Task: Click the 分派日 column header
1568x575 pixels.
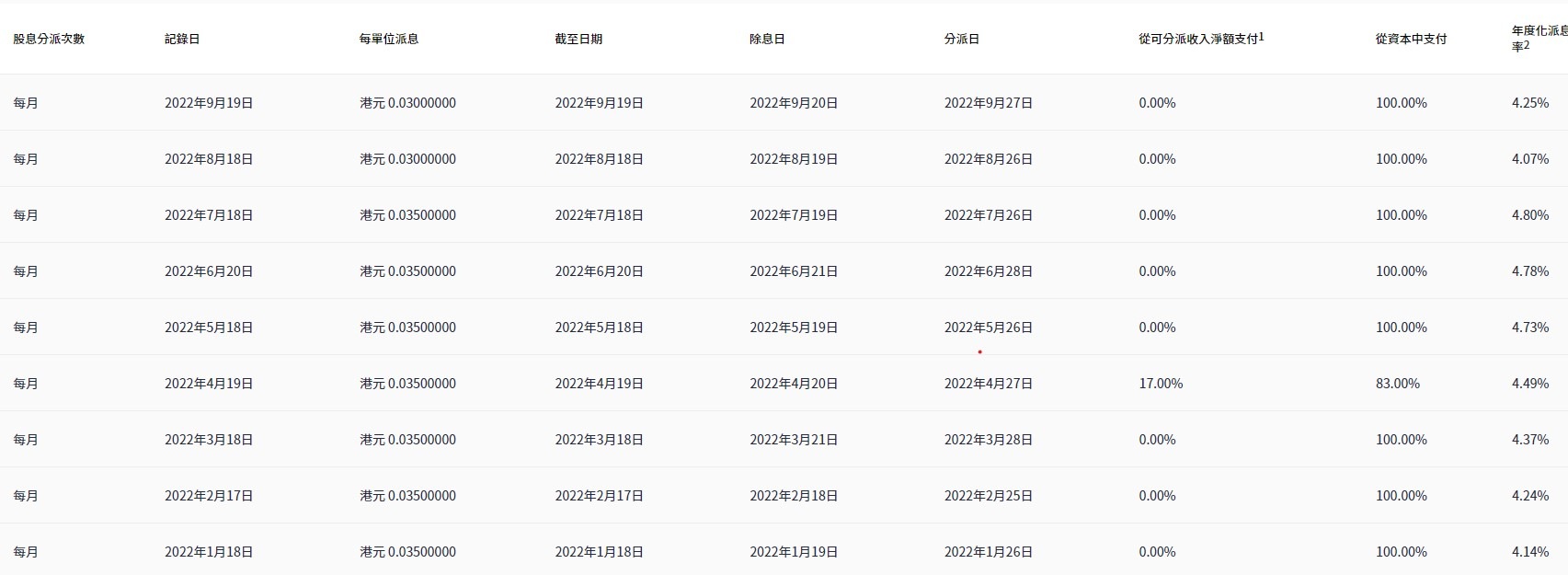Action: tap(962, 39)
